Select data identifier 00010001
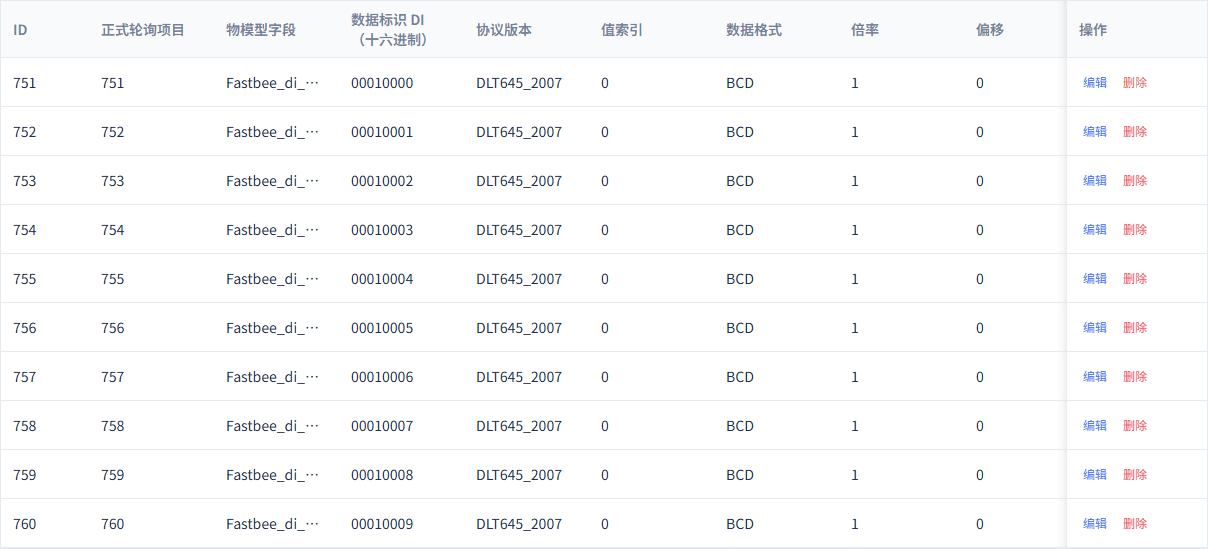This screenshot has width=1208, height=549. (382, 132)
